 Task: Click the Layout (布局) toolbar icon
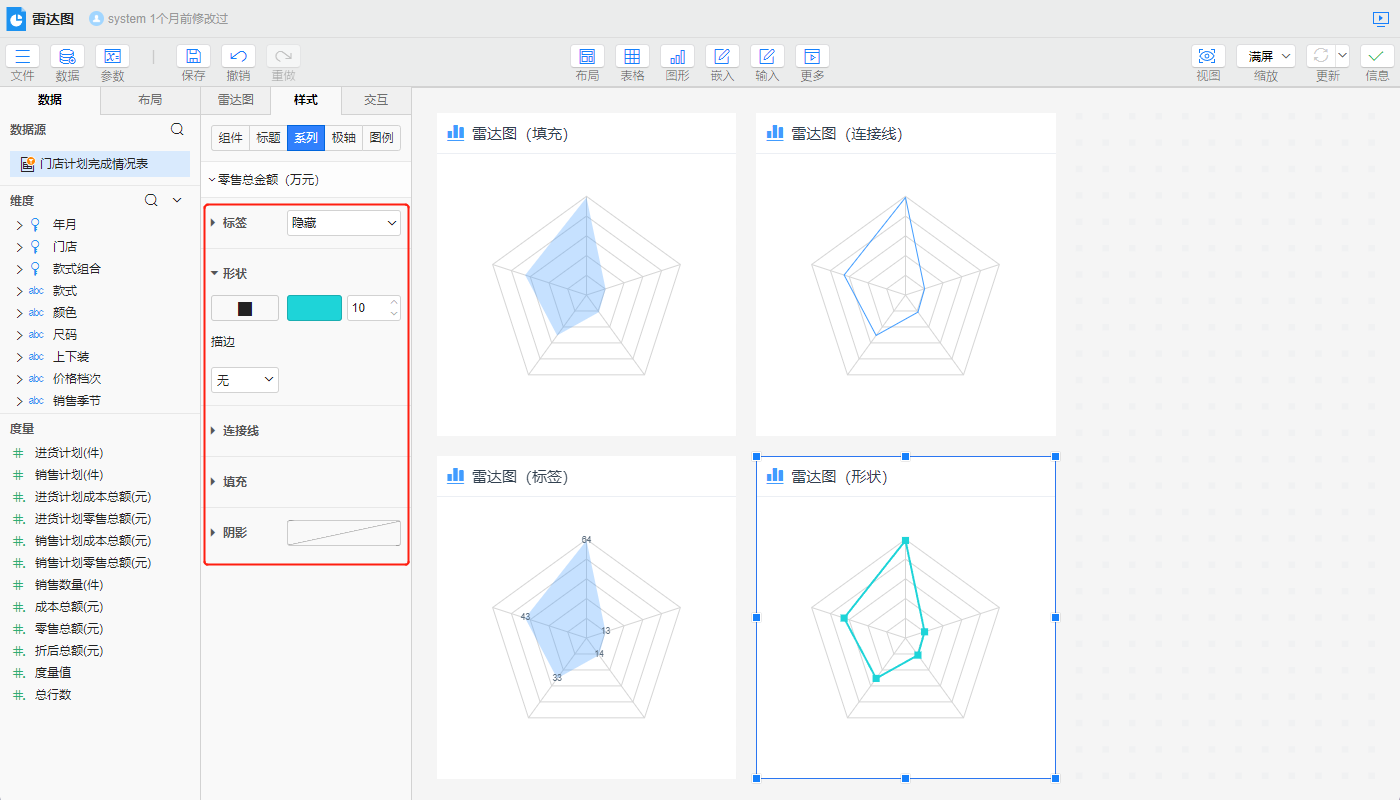pyautogui.click(x=587, y=57)
